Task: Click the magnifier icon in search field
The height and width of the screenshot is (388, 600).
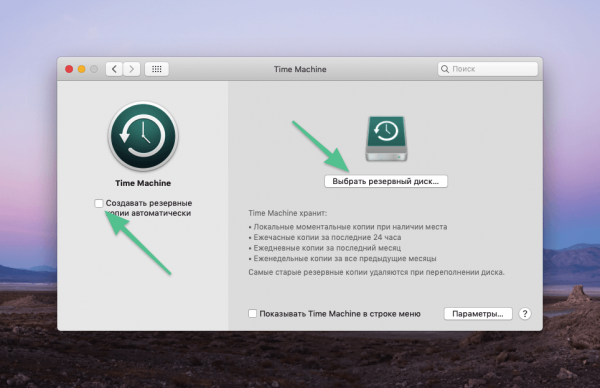Action: coord(445,69)
